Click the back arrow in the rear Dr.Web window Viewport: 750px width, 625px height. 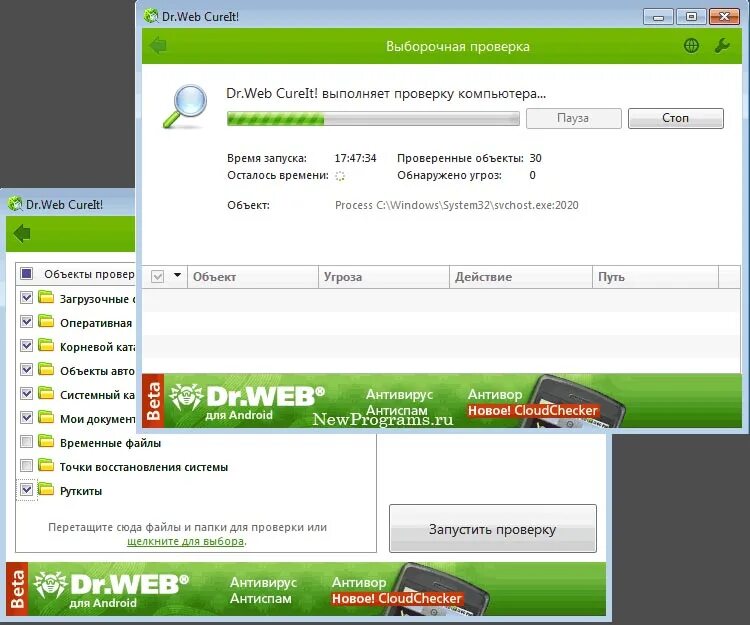[x=22, y=234]
